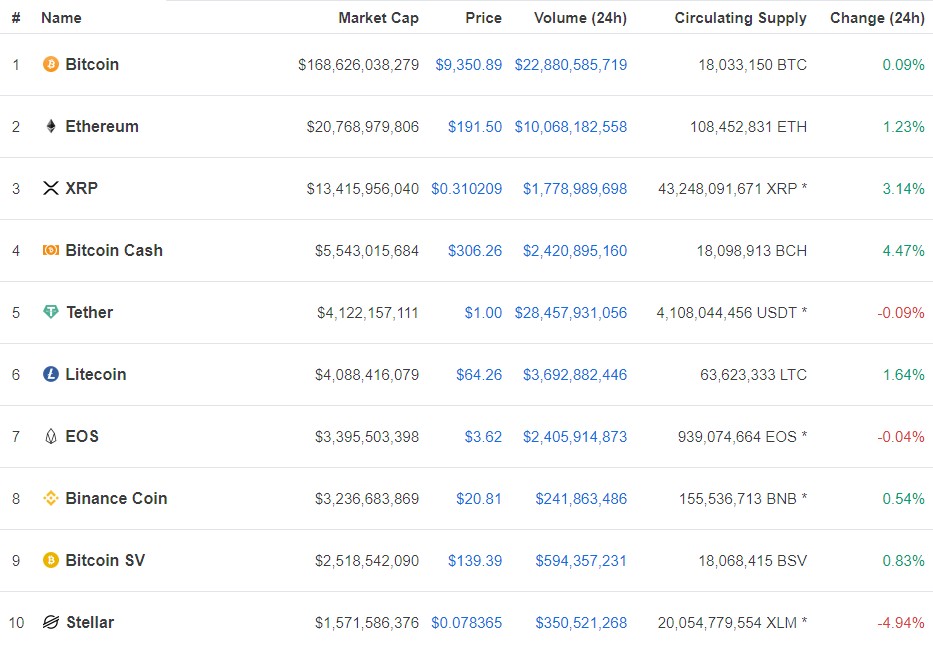Open the Litecoin name link
The width and height of the screenshot is (933, 651).
click(x=96, y=374)
